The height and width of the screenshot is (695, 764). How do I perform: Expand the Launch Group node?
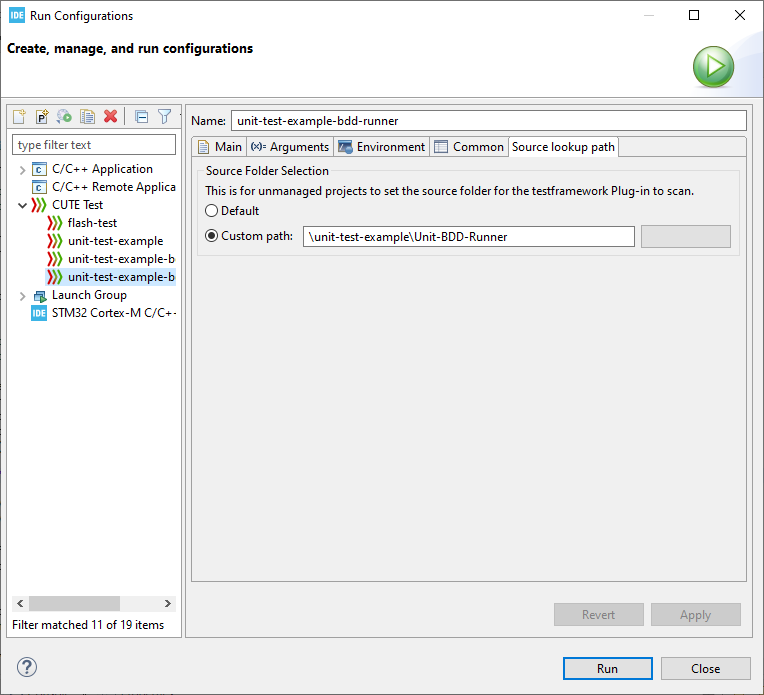click(x=22, y=296)
